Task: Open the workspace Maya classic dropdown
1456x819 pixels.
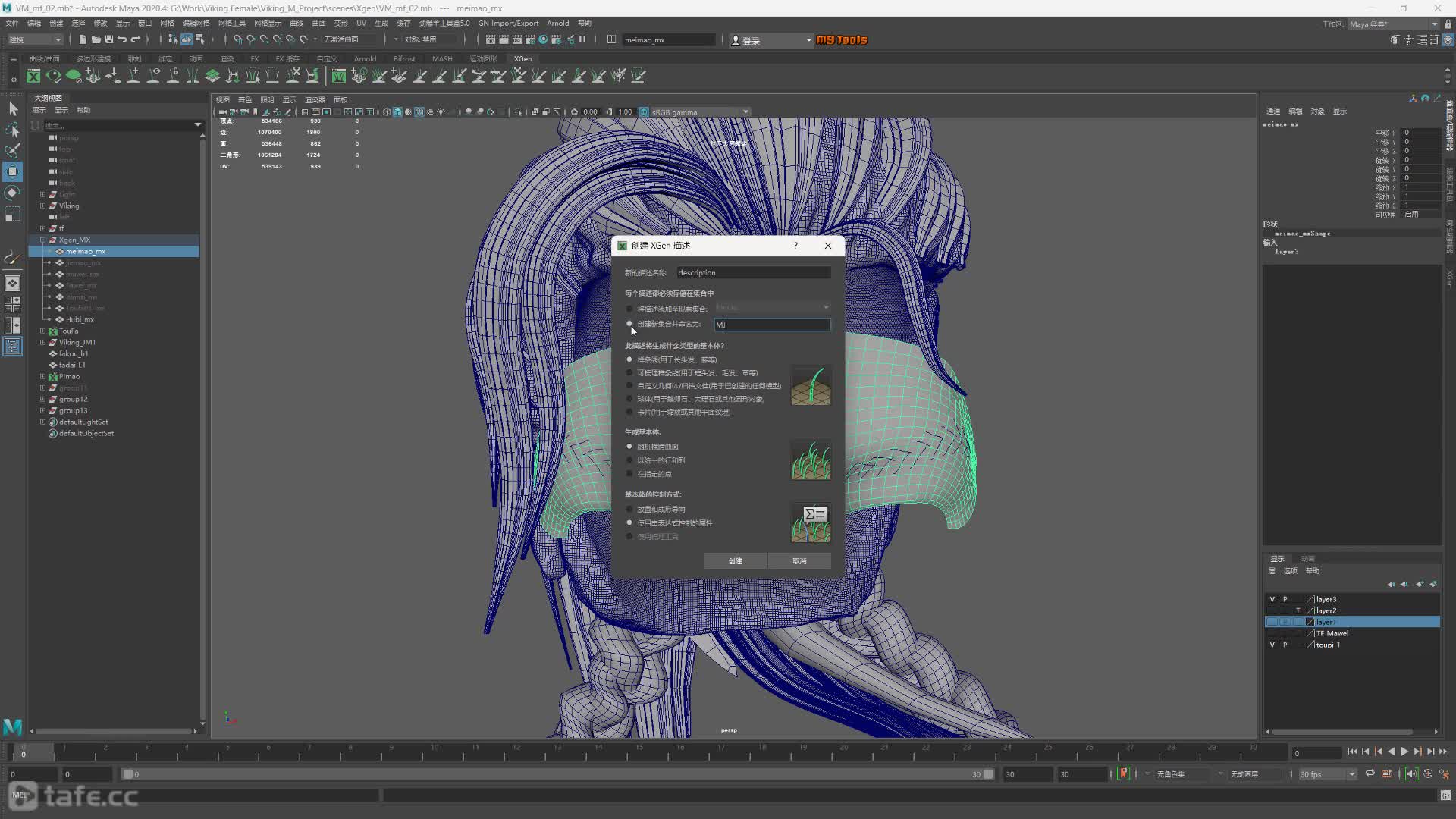Action: tap(1392, 24)
